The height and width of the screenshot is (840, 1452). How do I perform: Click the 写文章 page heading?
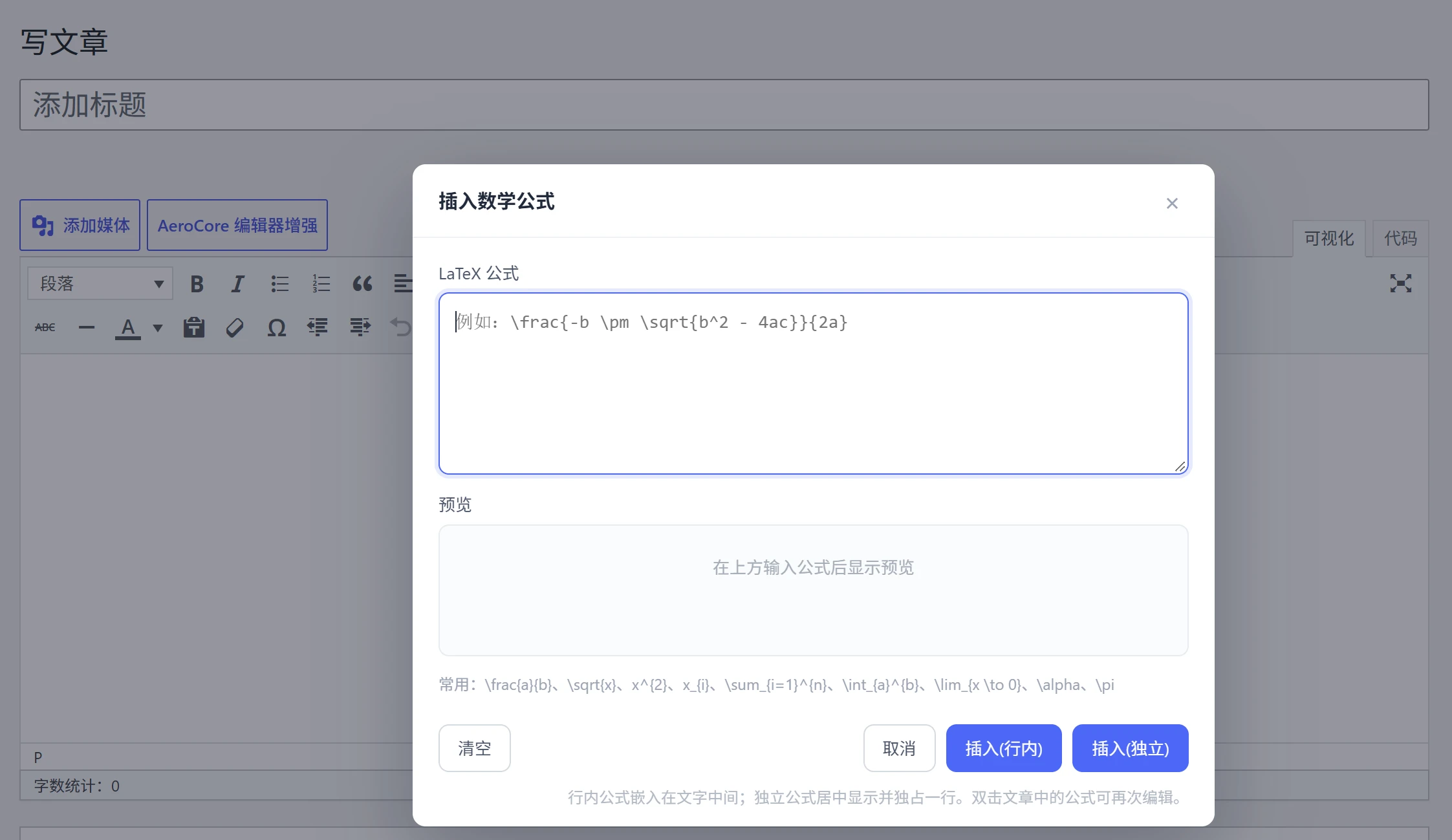point(64,43)
